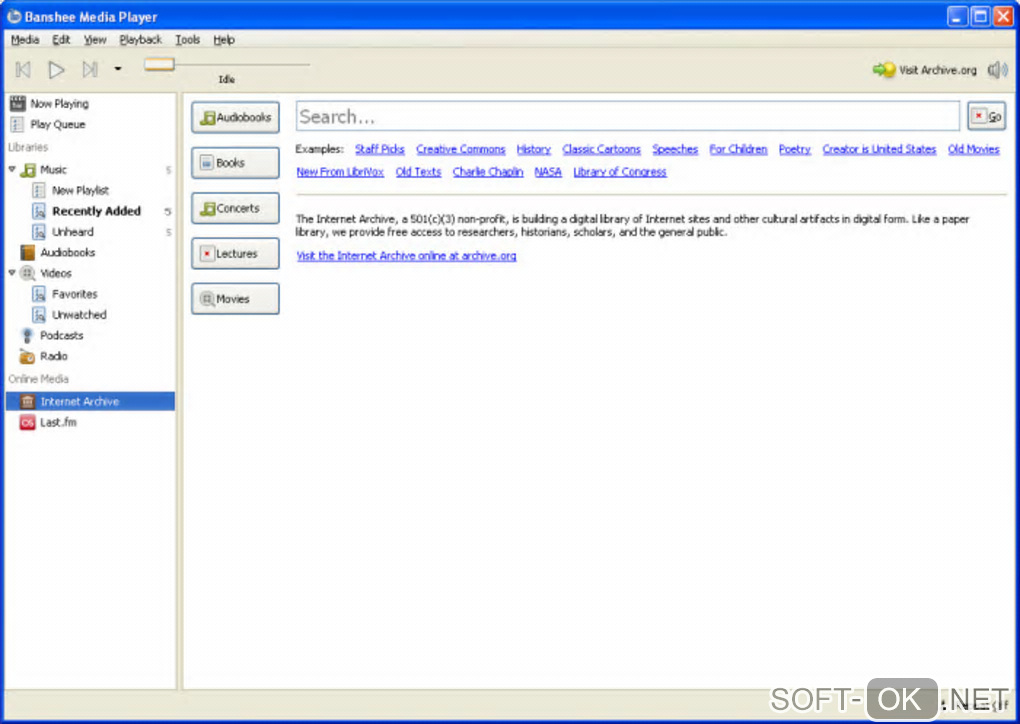Open the Media menu

pos(25,40)
